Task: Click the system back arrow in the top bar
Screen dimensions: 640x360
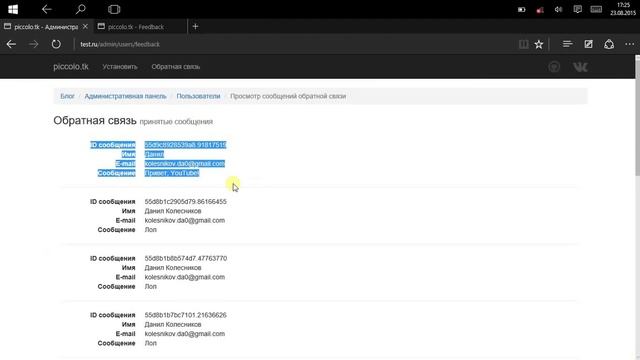Action: (47, 9)
